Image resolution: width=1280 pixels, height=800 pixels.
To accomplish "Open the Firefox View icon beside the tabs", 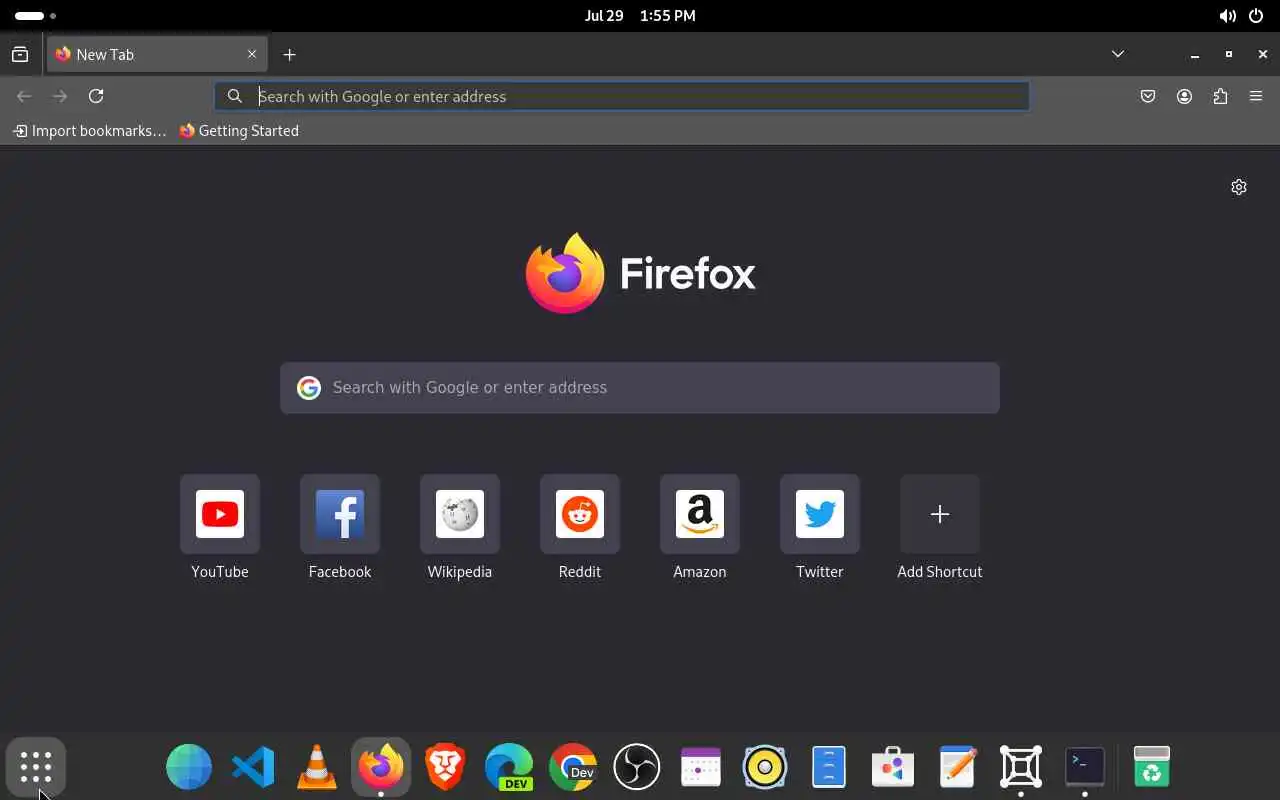I will (20, 55).
